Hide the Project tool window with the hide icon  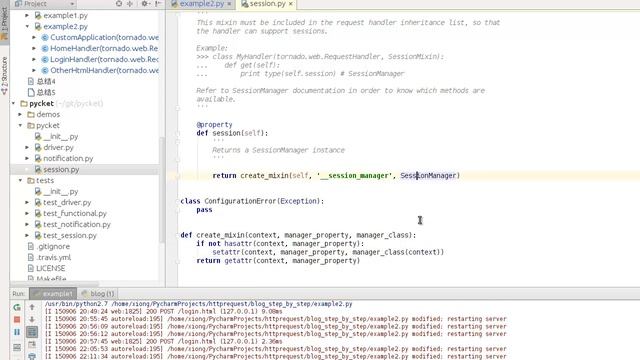pos(158,4)
